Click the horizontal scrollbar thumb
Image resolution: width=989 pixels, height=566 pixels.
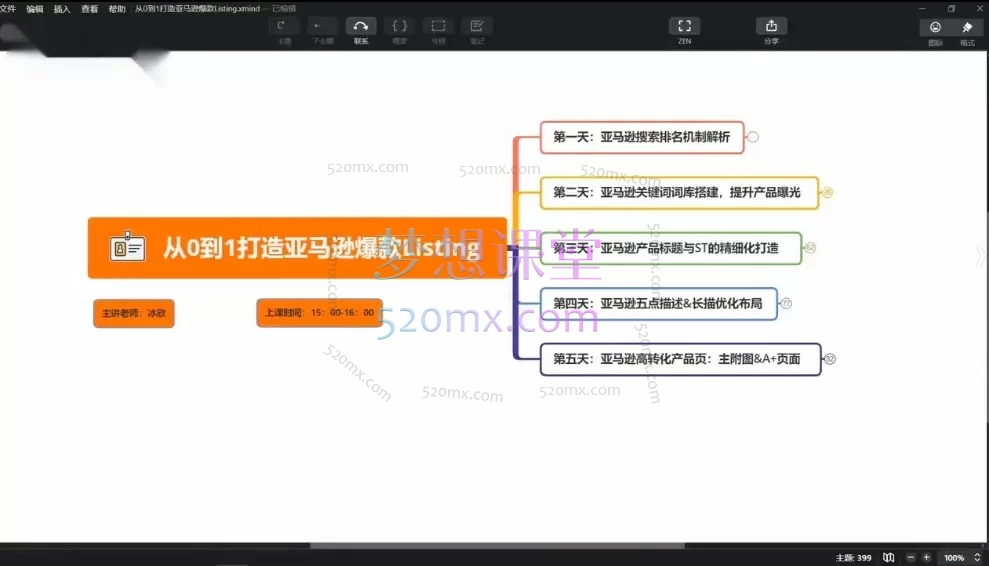click(x=497, y=545)
